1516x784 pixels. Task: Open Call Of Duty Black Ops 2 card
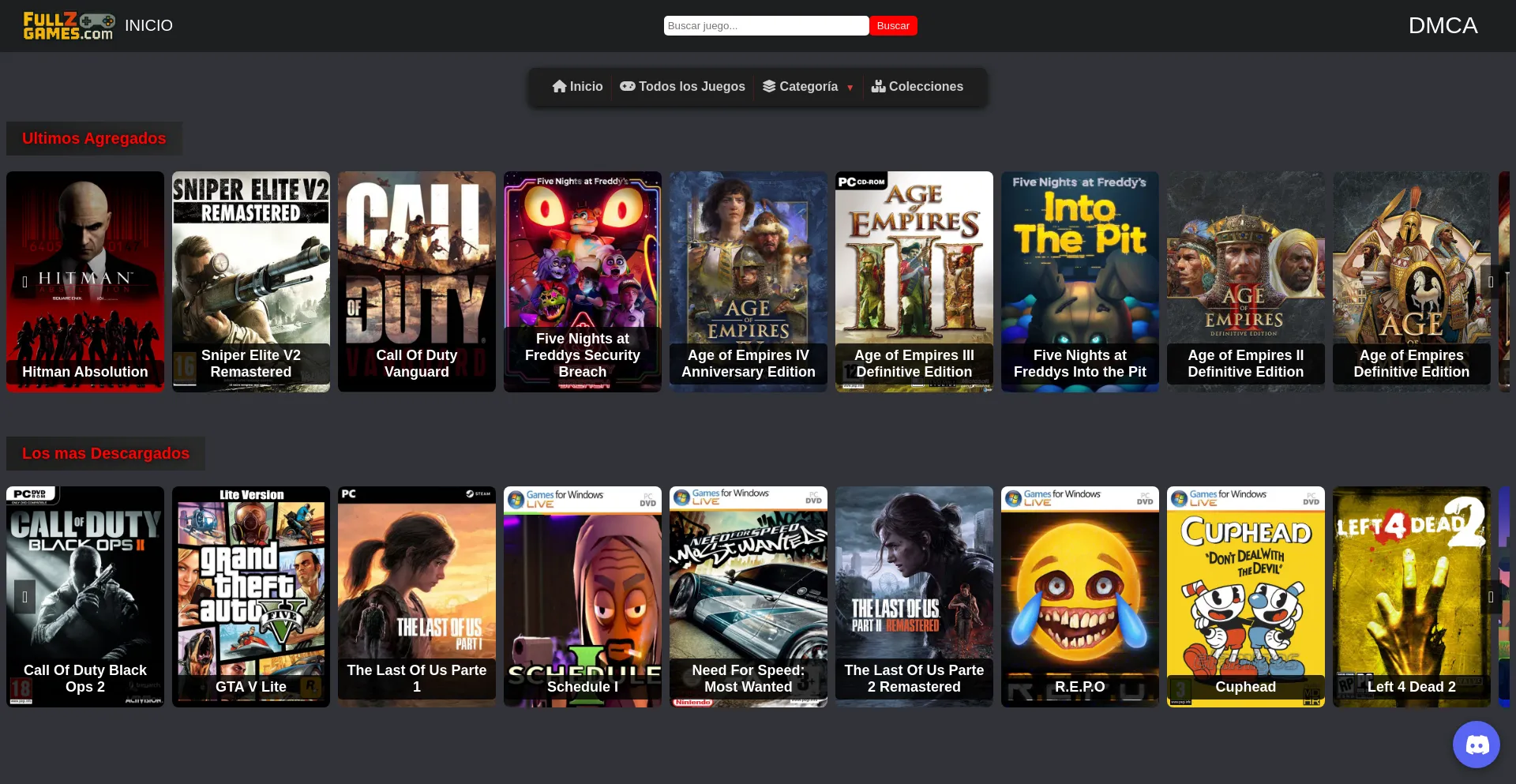85,597
